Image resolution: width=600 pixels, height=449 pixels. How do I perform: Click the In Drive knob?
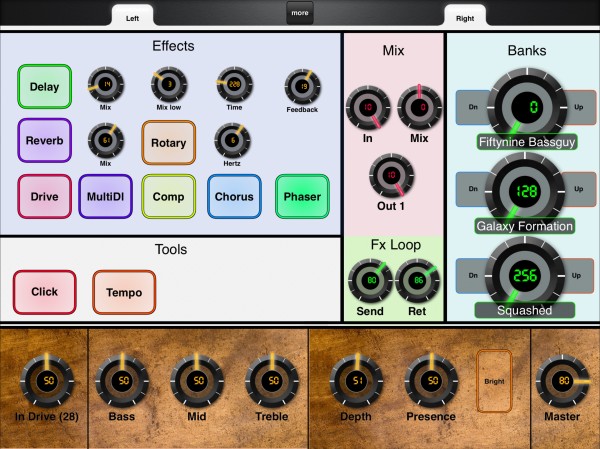pyautogui.click(x=47, y=381)
